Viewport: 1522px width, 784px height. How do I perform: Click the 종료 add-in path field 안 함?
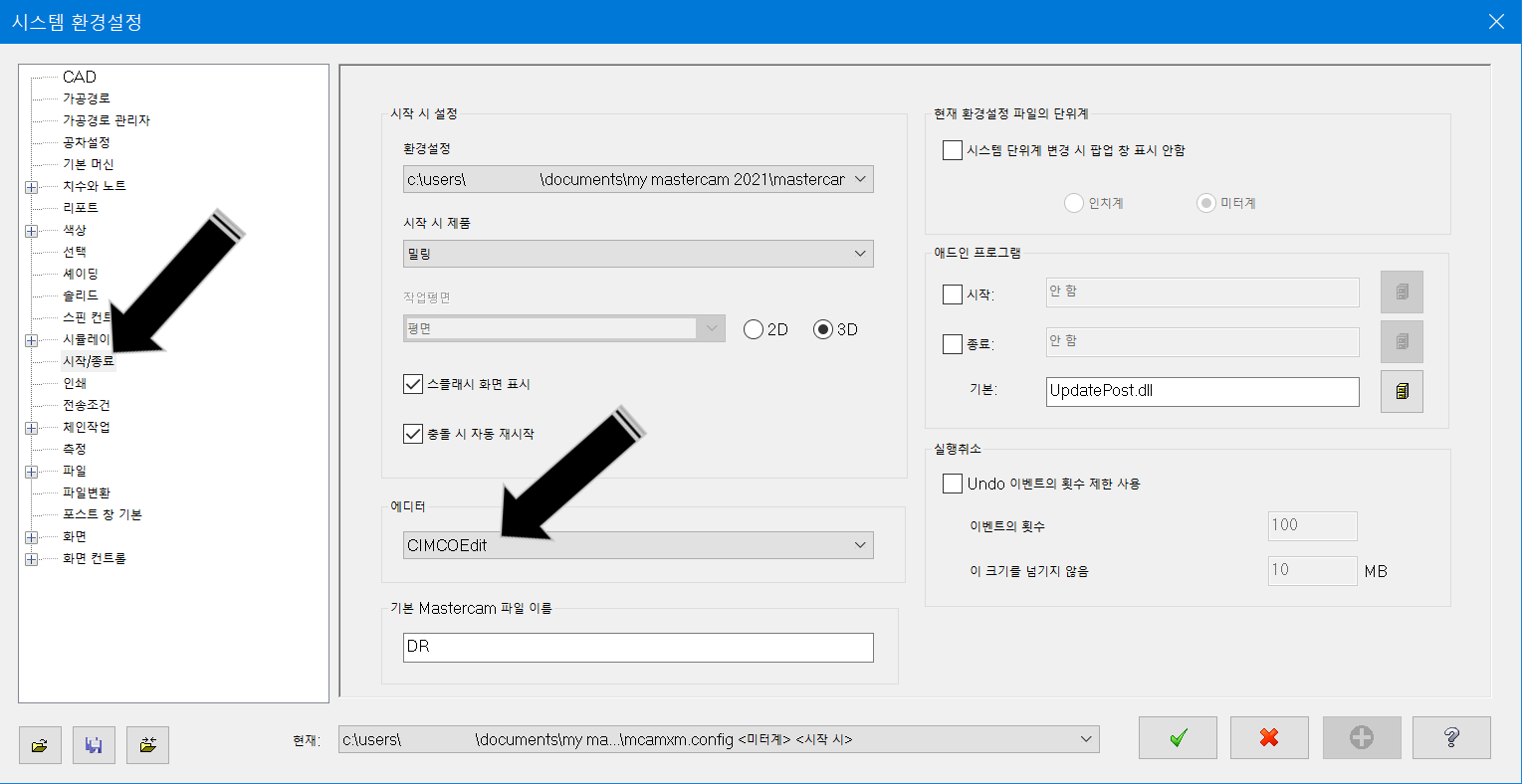[x=1202, y=341]
